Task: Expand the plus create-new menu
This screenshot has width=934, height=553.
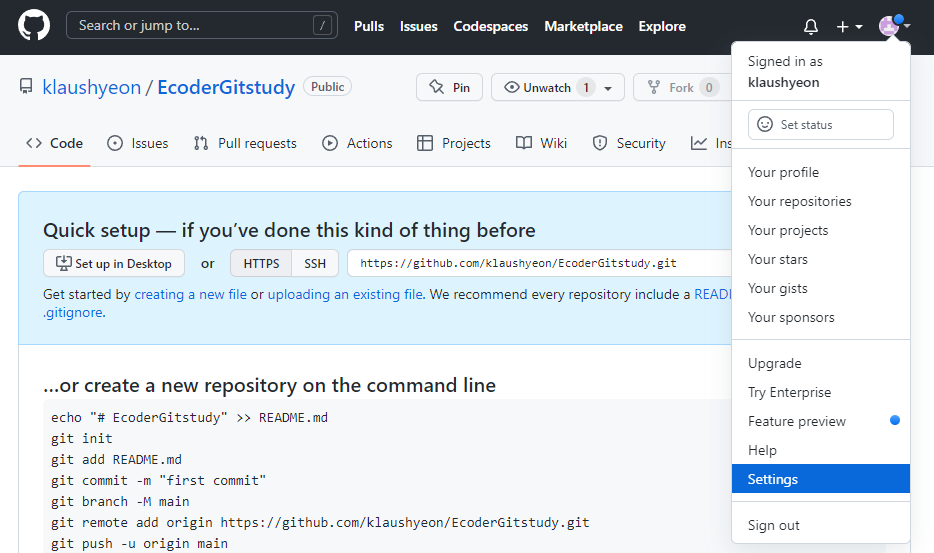Action: click(849, 27)
